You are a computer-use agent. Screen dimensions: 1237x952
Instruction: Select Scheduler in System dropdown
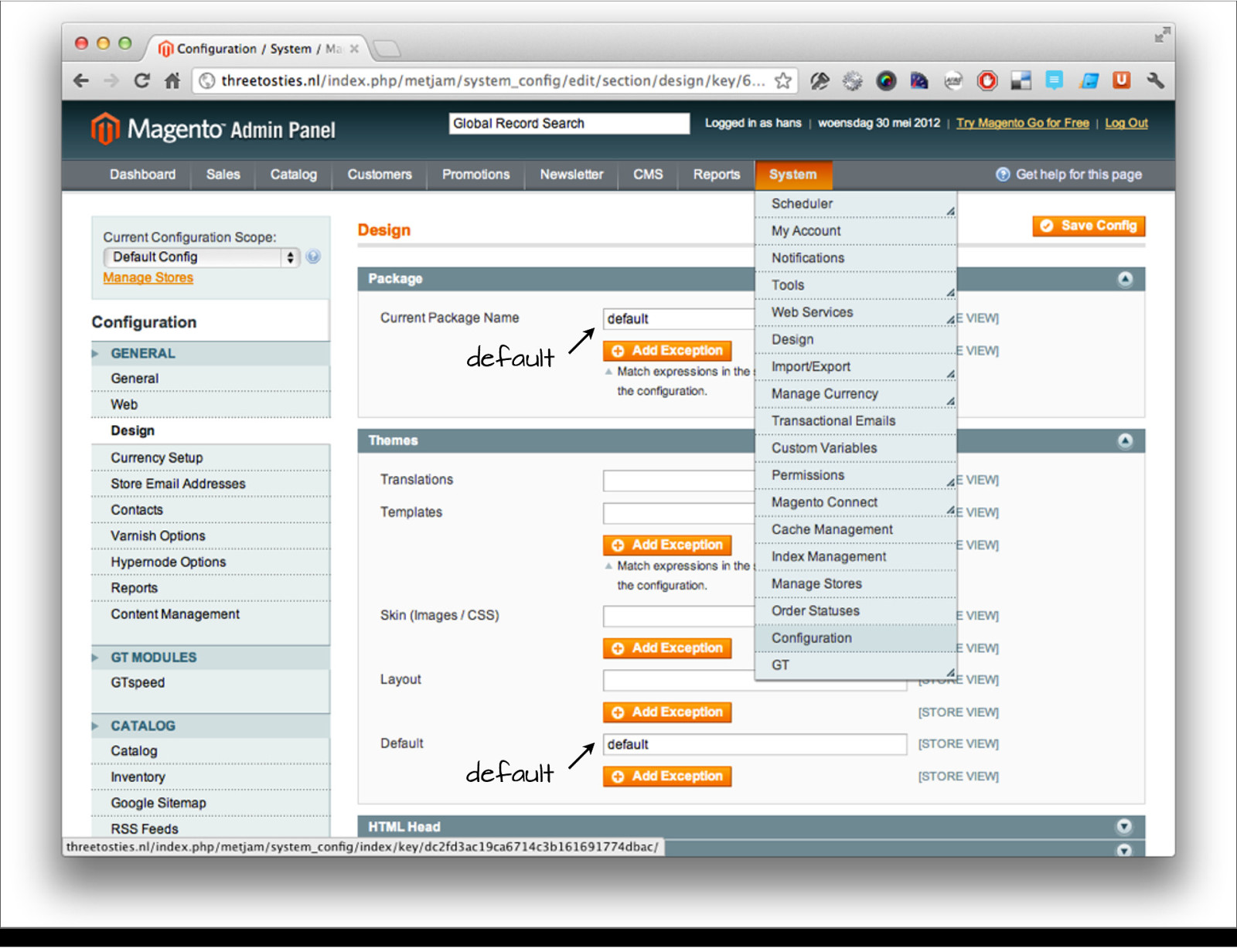click(x=856, y=204)
